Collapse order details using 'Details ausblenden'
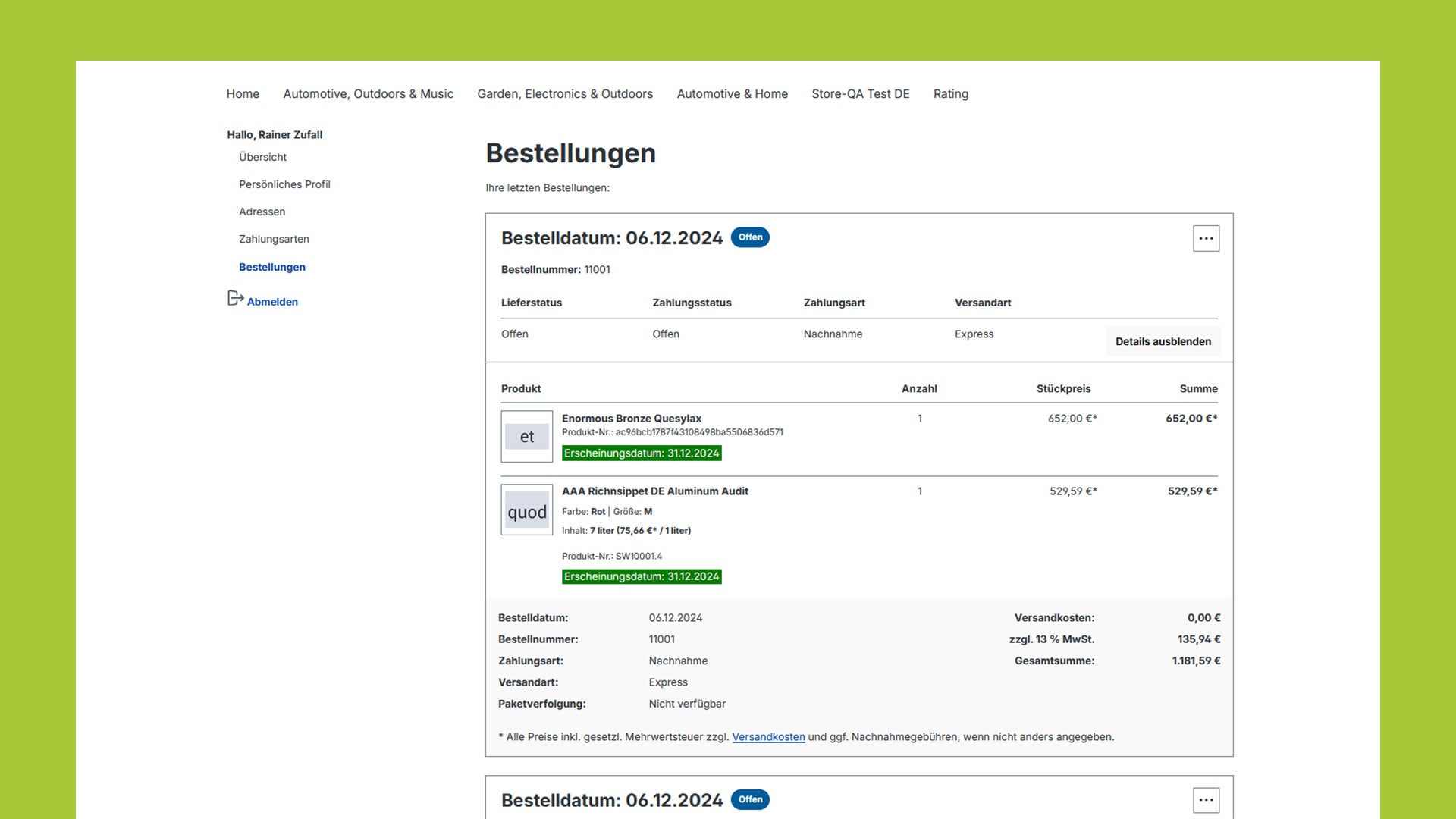 point(1163,342)
